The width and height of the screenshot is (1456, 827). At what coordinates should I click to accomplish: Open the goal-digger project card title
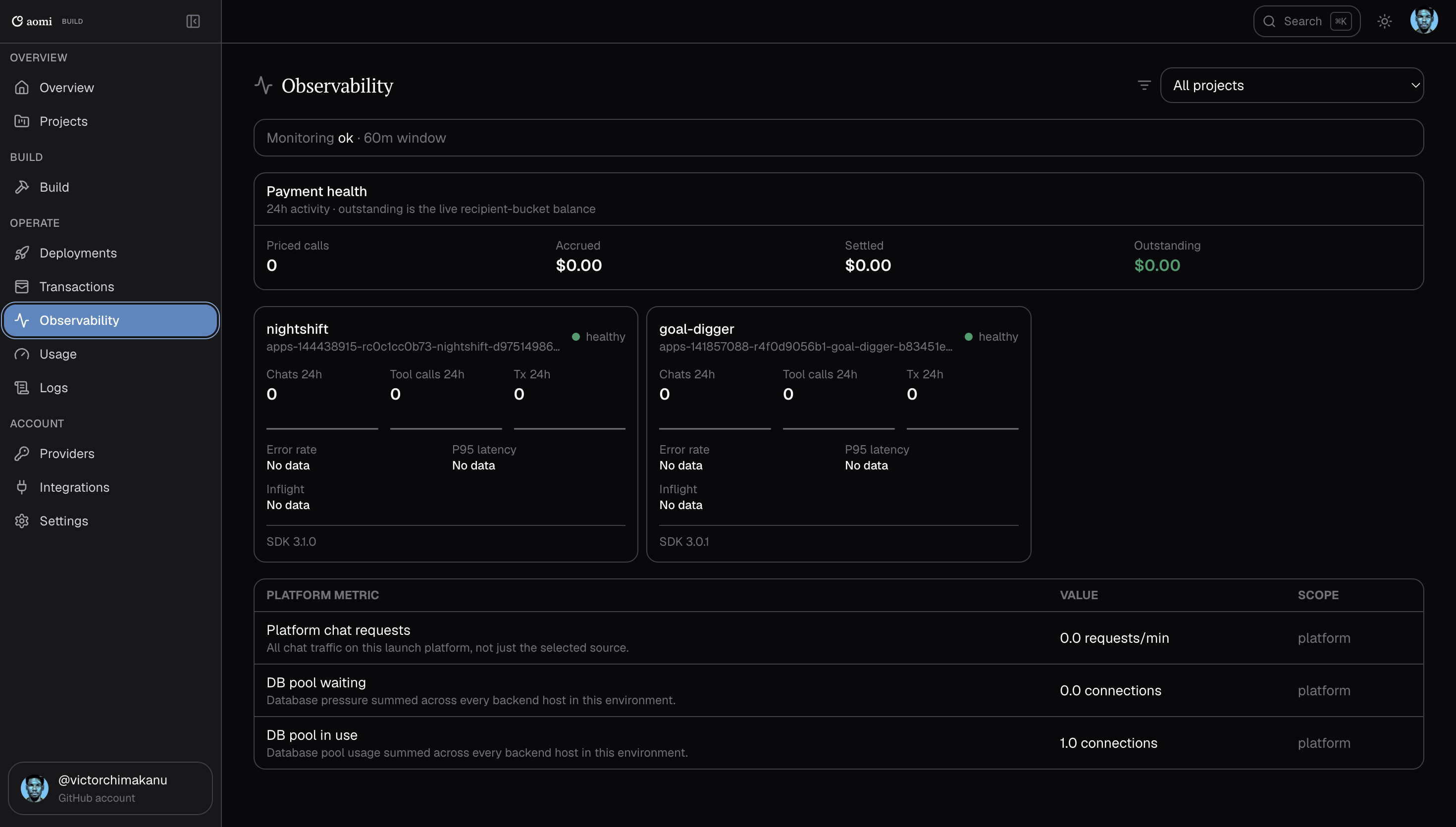pos(696,329)
